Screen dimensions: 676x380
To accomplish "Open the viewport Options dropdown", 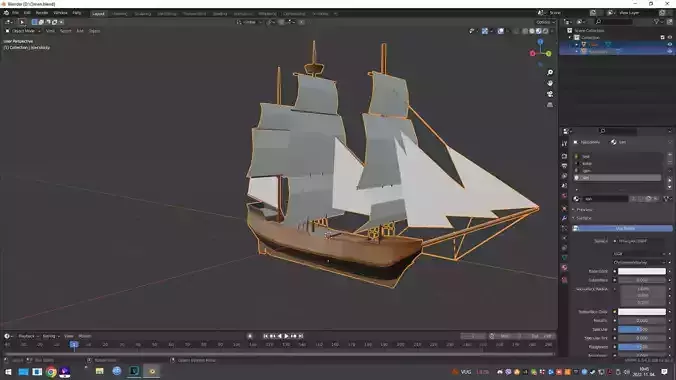I will [x=545, y=22].
